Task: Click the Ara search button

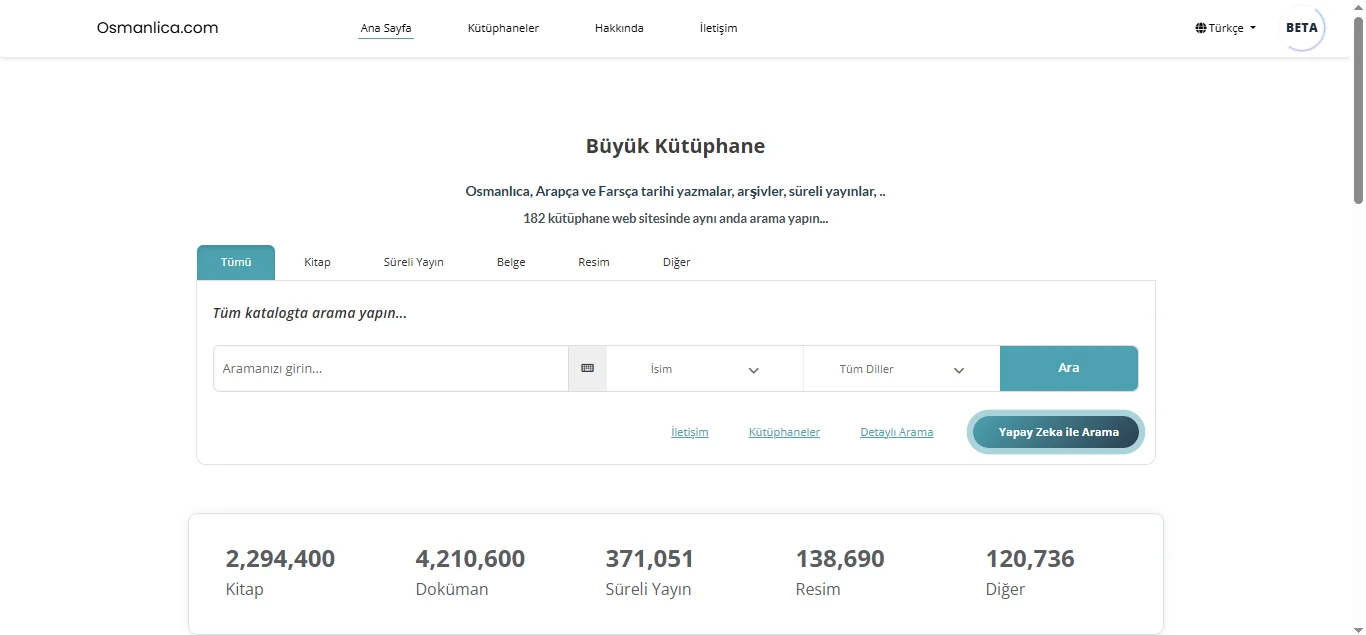Action: (x=1069, y=368)
